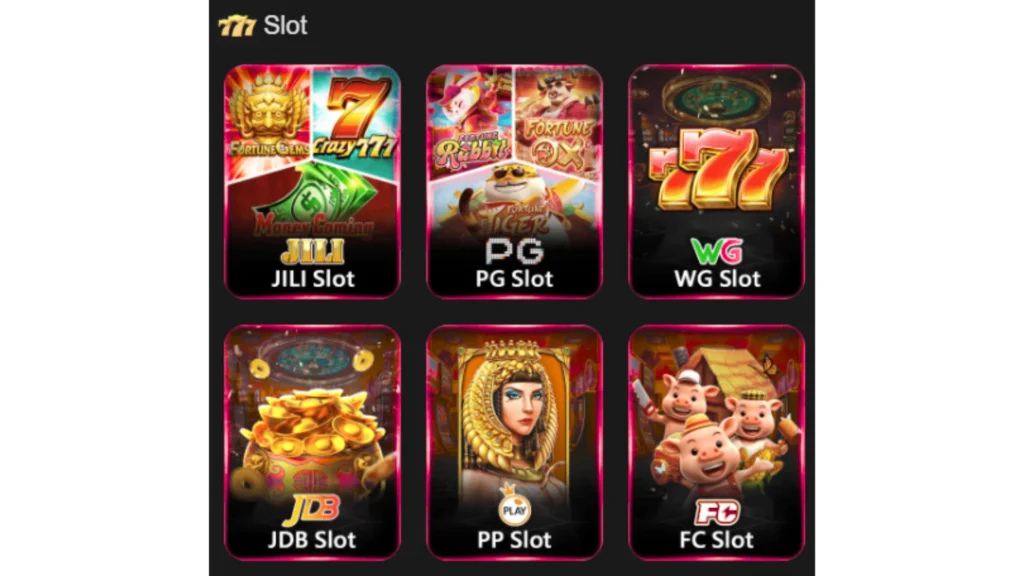The width and height of the screenshot is (1024, 576).
Task: Click the JDB provider logo
Action: point(312,510)
